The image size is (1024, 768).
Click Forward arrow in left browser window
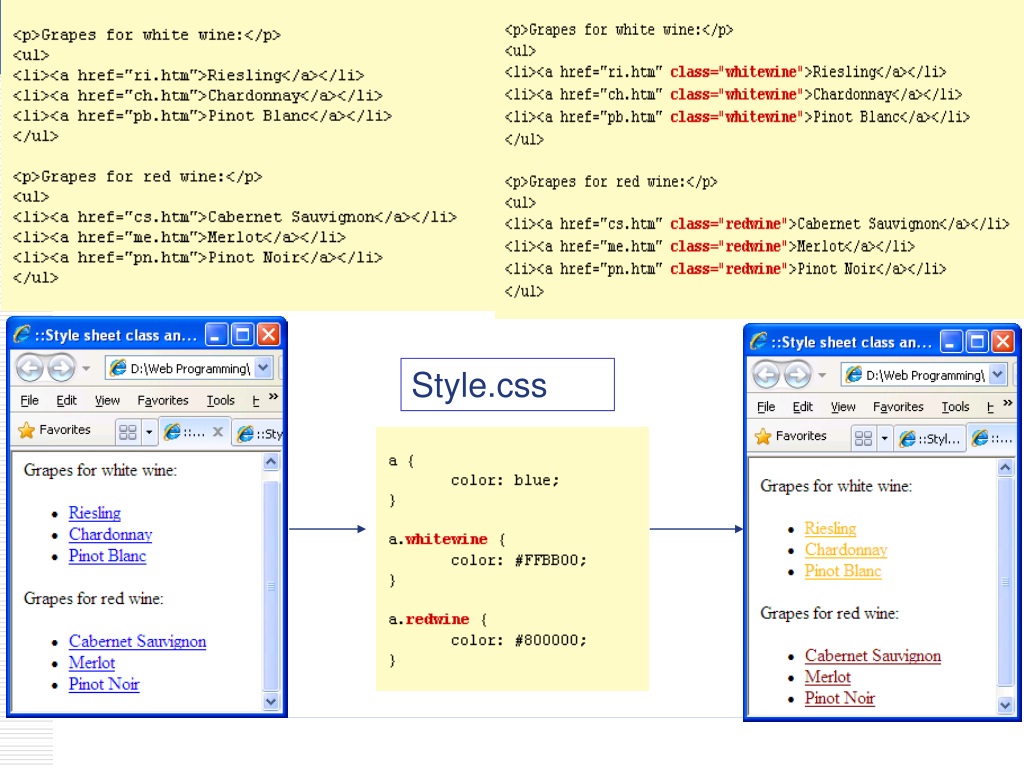[x=61, y=368]
